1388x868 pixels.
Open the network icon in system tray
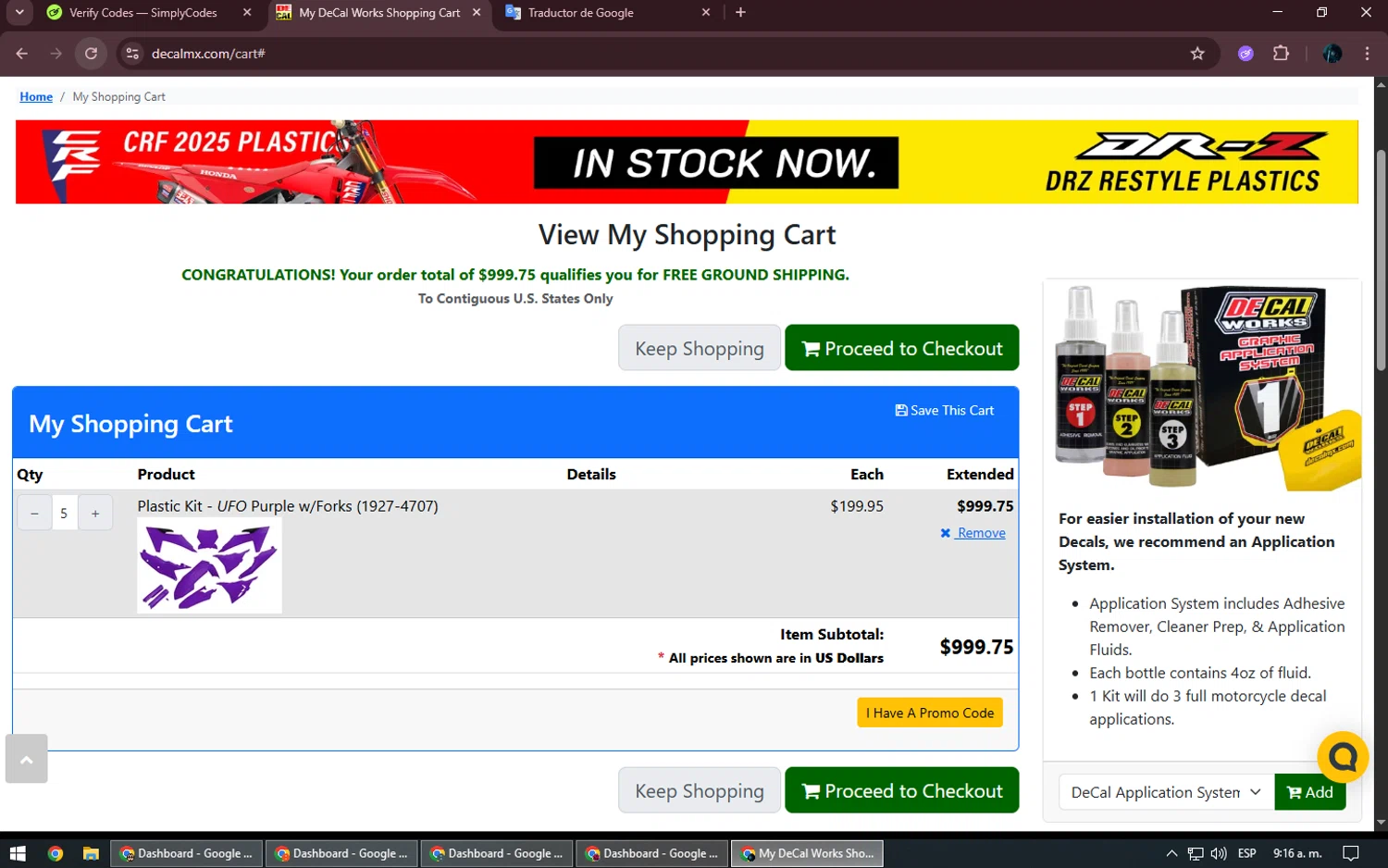(1196, 853)
